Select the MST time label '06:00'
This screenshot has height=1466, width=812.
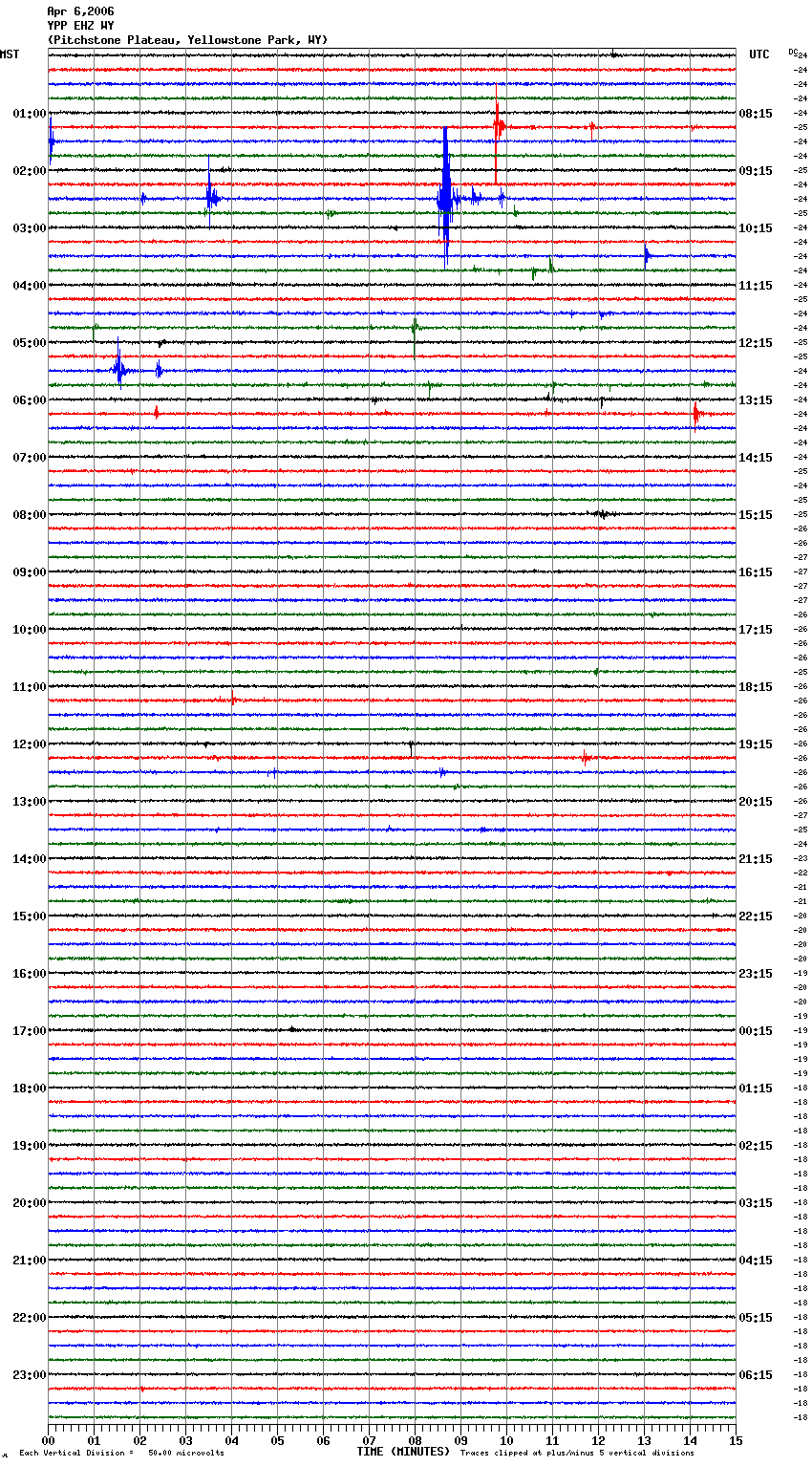(x=30, y=400)
